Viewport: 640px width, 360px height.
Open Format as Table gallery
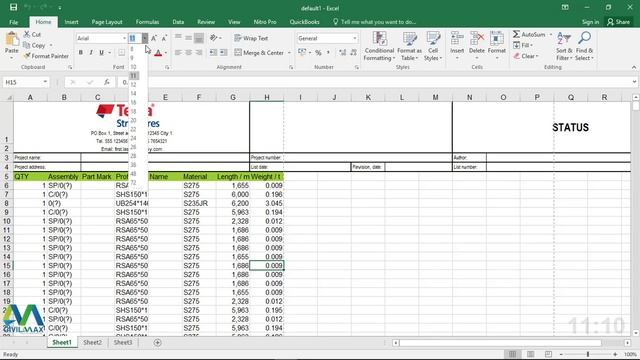click(409, 46)
